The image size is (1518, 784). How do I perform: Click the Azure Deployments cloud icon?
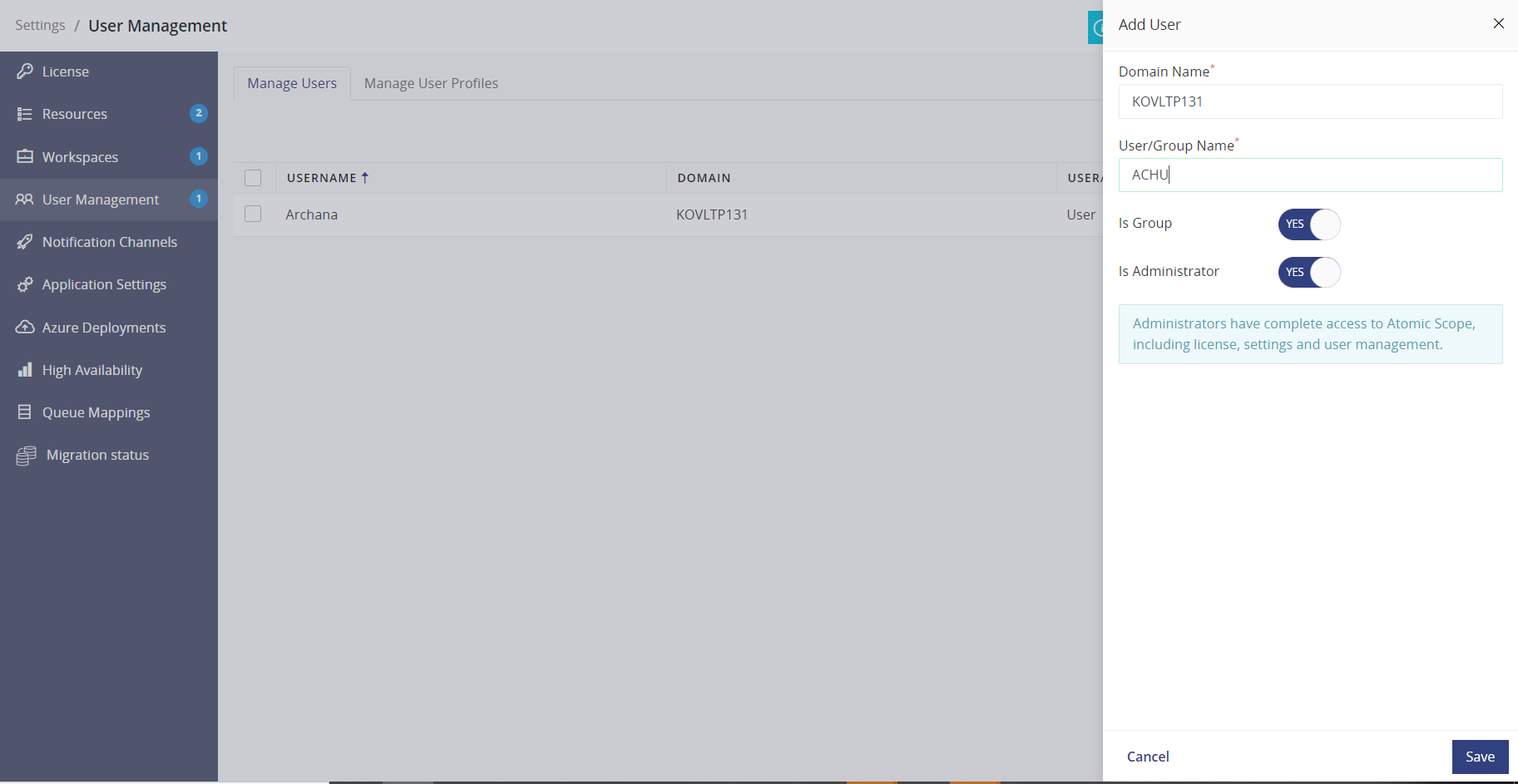click(x=25, y=327)
